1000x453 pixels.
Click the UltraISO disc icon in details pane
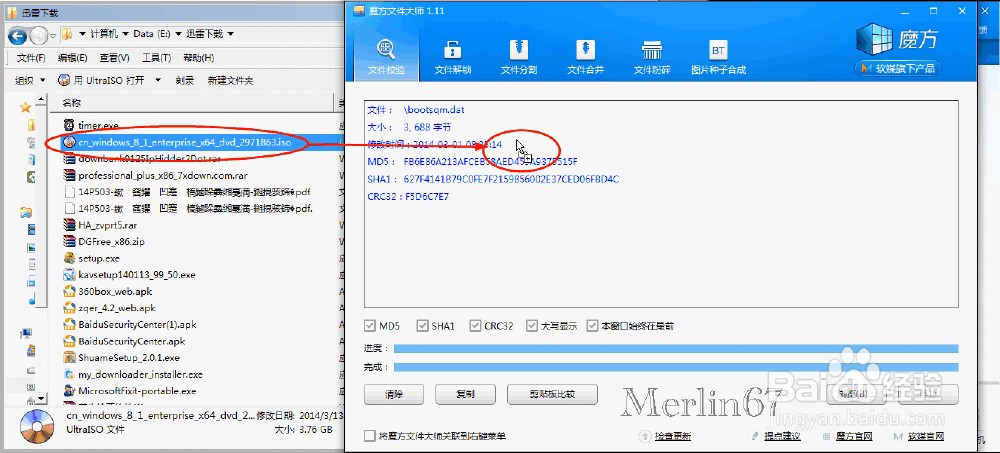coord(36,427)
